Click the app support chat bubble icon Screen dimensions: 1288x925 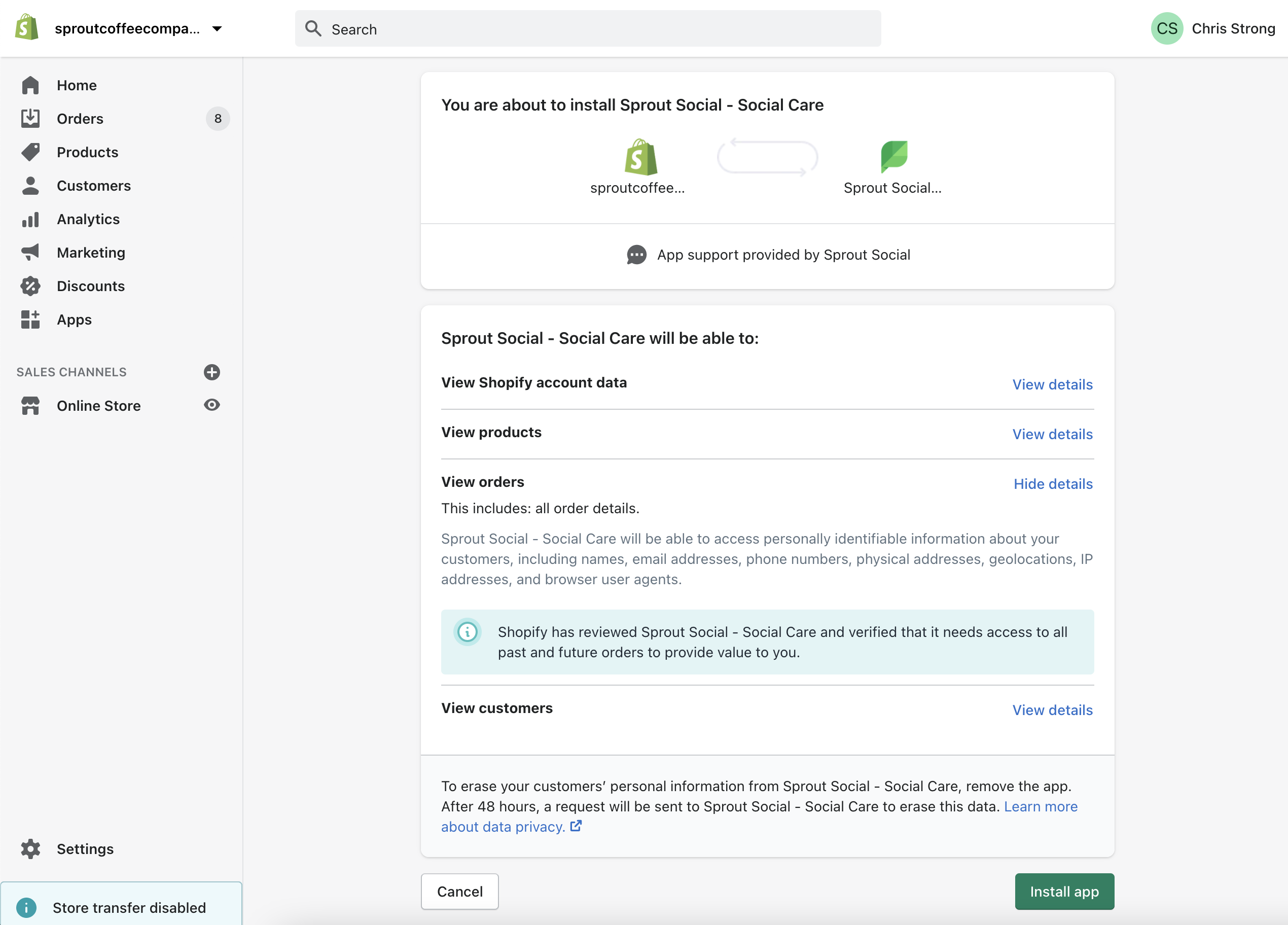pyautogui.click(x=636, y=255)
